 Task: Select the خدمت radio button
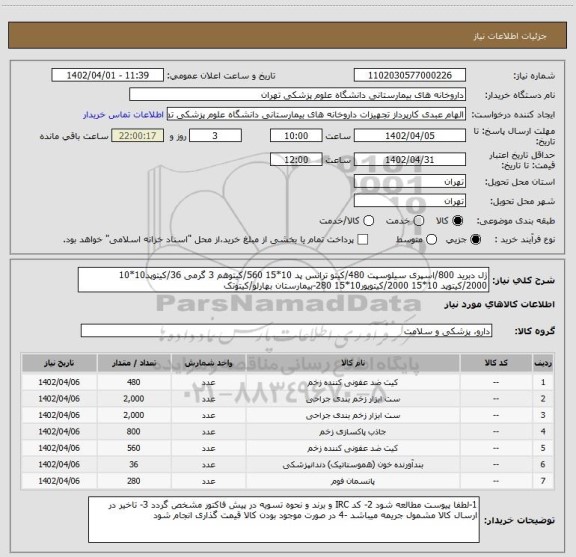point(419,221)
